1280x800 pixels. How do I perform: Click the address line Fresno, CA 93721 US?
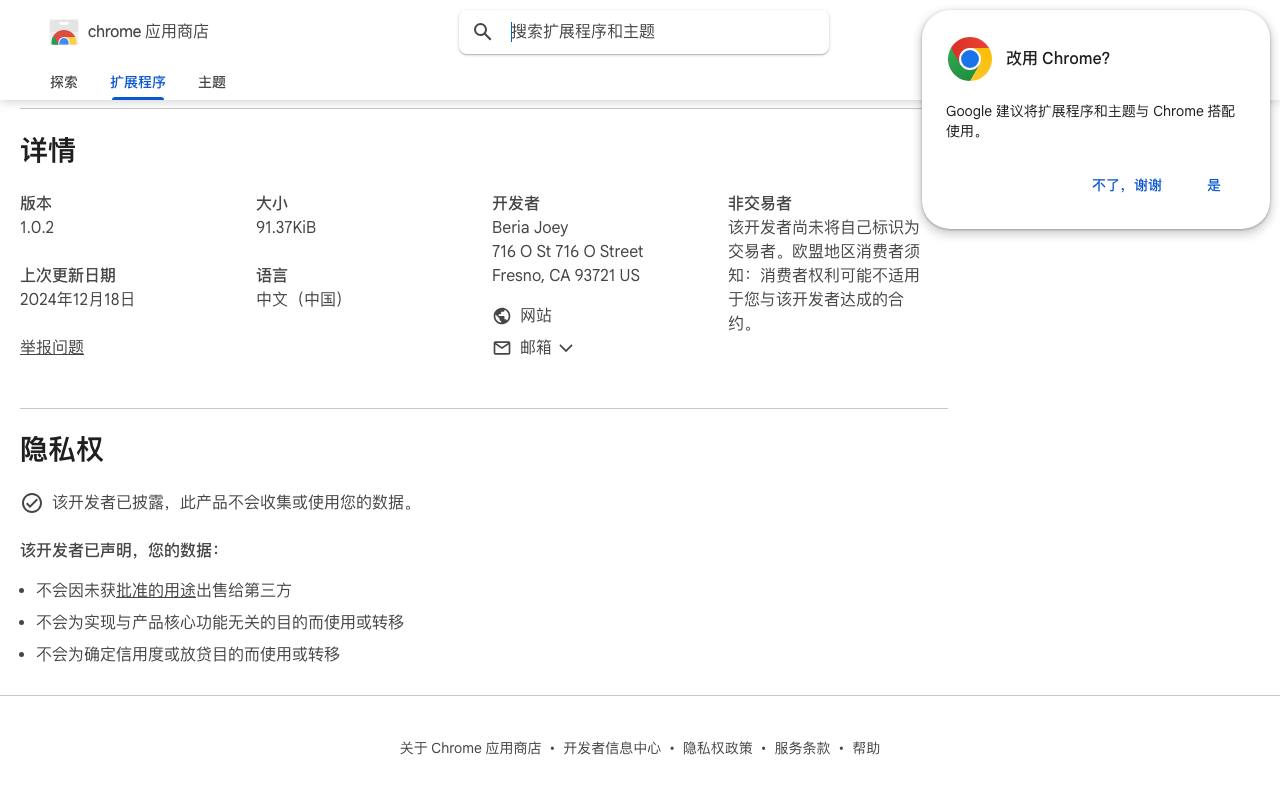pyautogui.click(x=566, y=276)
